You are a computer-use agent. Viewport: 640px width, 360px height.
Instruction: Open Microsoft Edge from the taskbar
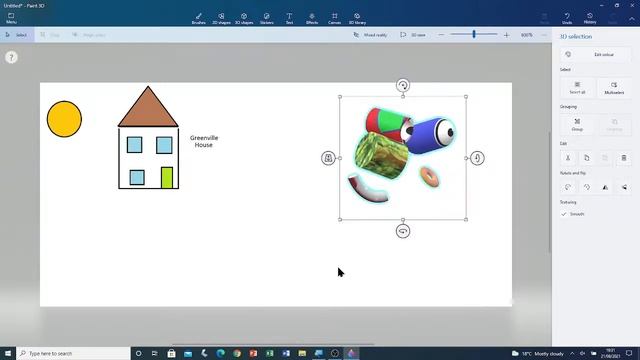coord(220,353)
